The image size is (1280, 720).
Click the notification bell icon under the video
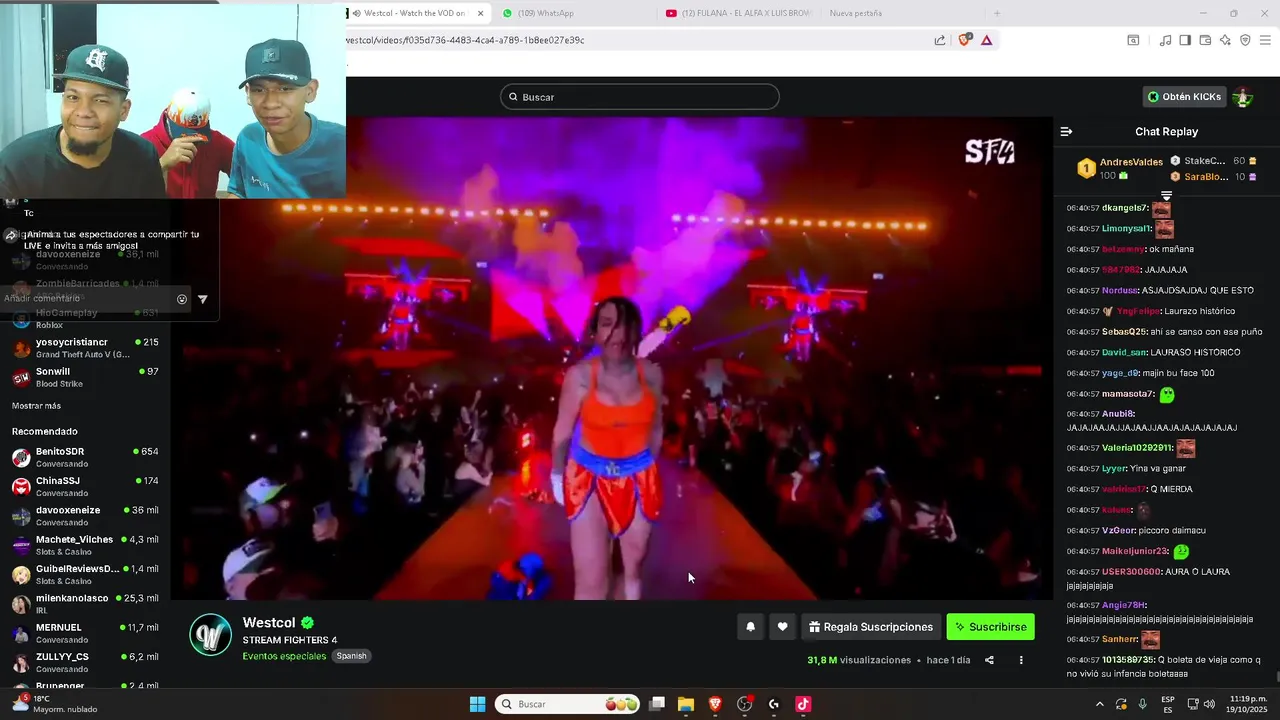point(750,627)
